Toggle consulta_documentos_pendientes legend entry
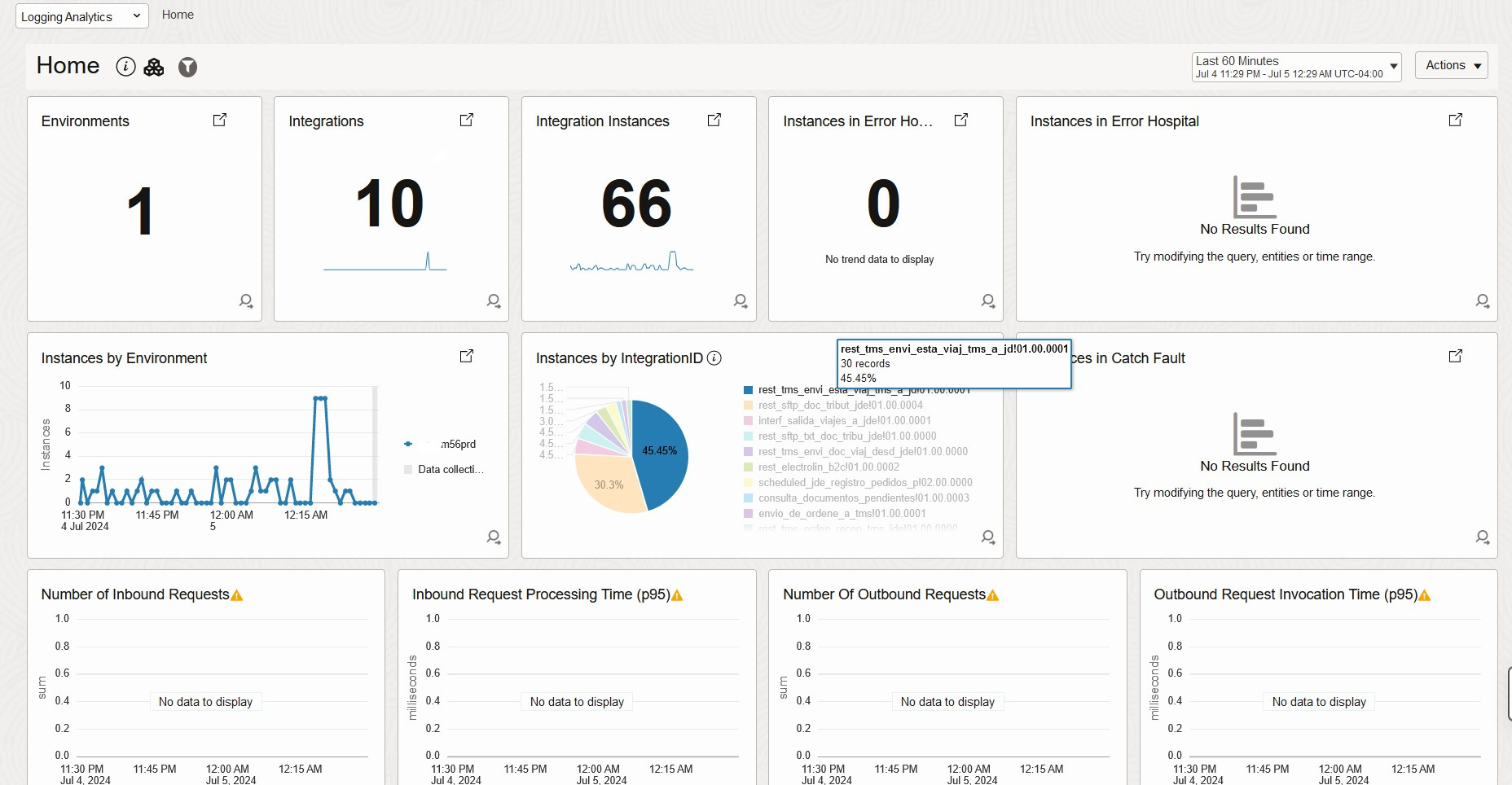This screenshot has height=785, width=1512. coord(856,498)
